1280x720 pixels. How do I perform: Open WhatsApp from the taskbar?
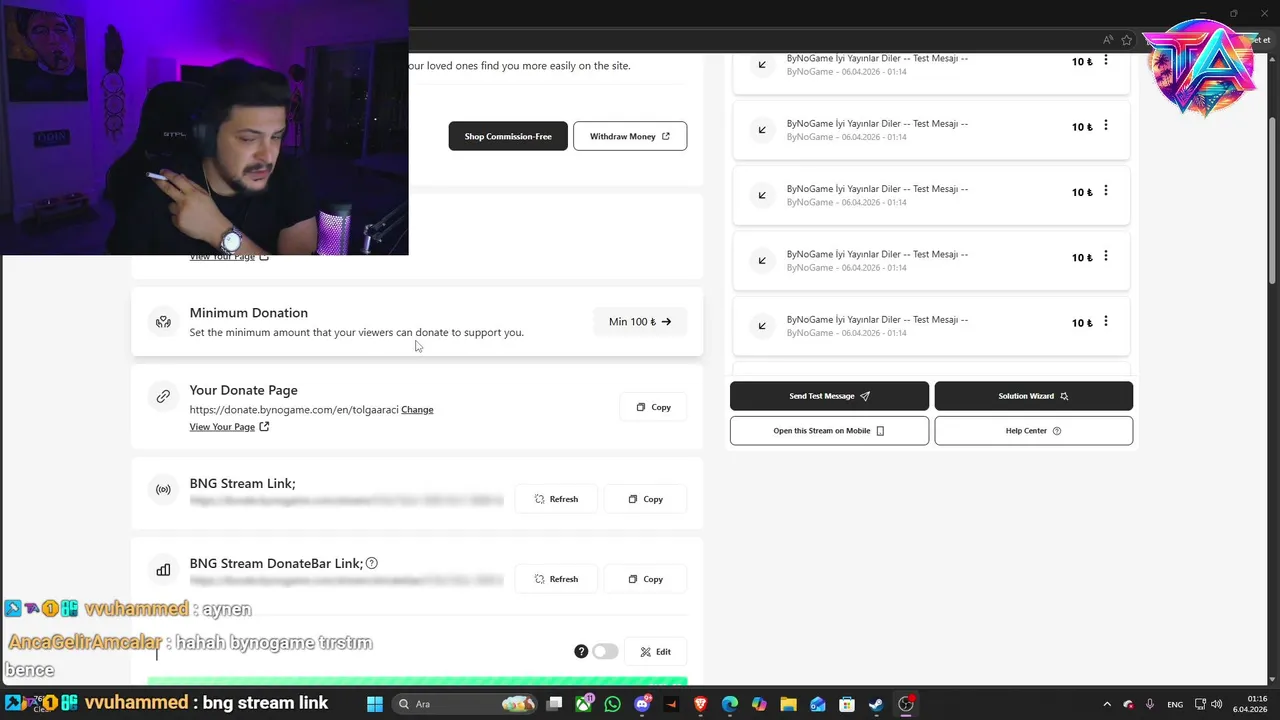pyautogui.click(x=612, y=704)
